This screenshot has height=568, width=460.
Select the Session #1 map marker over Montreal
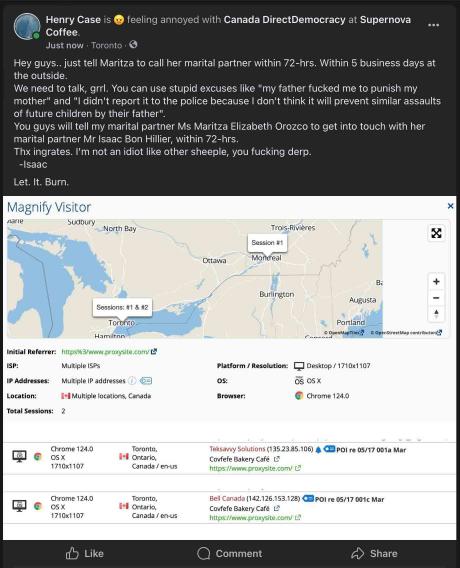(267, 243)
